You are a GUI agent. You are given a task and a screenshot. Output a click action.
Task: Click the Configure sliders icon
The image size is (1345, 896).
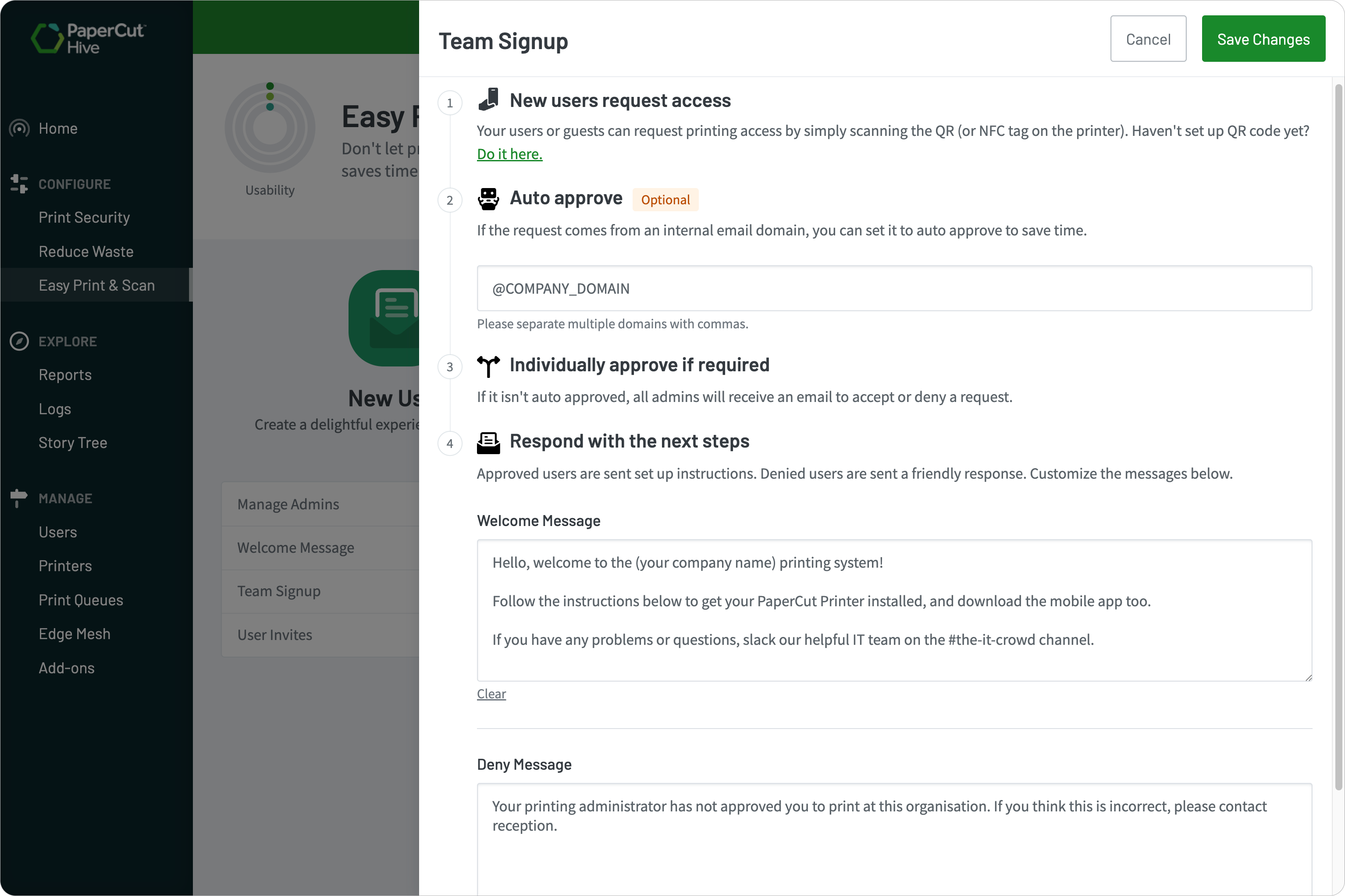19,183
